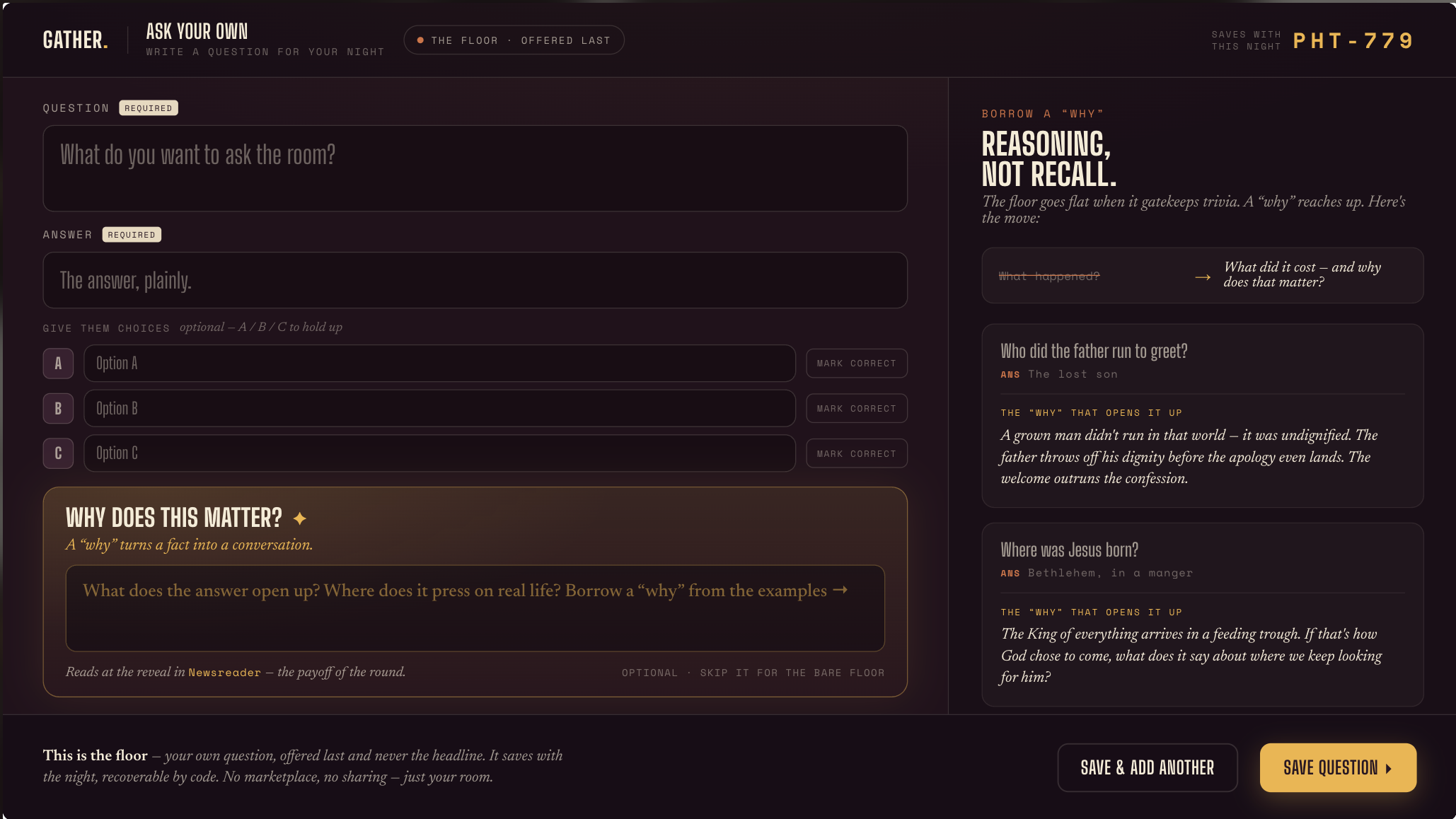The height and width of the screenshot is (819, 1456).
Task: Click 'Saves with this night' label
Action: point(1246,40)
